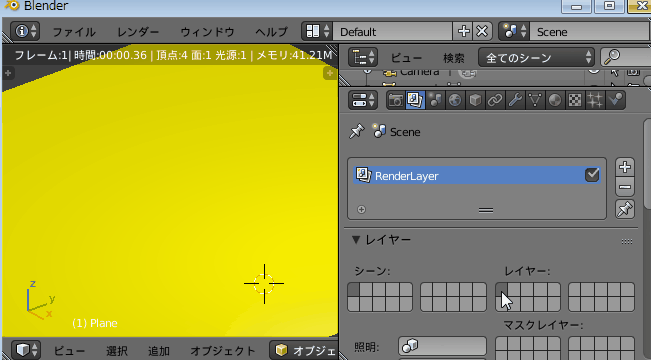
Task: Click the Scene name field in header
Action: 590,32
